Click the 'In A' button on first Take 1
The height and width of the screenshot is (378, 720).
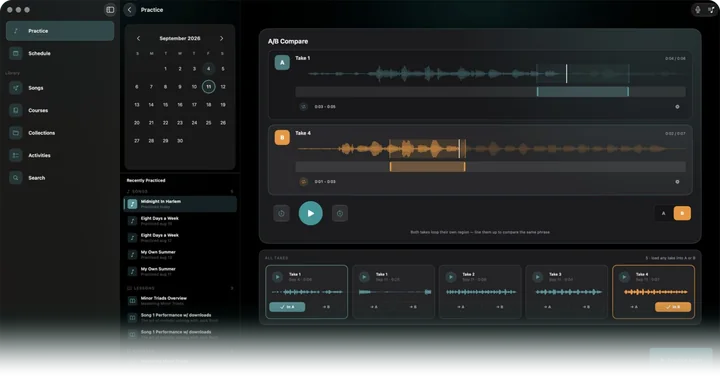click(x=287, y=307)
